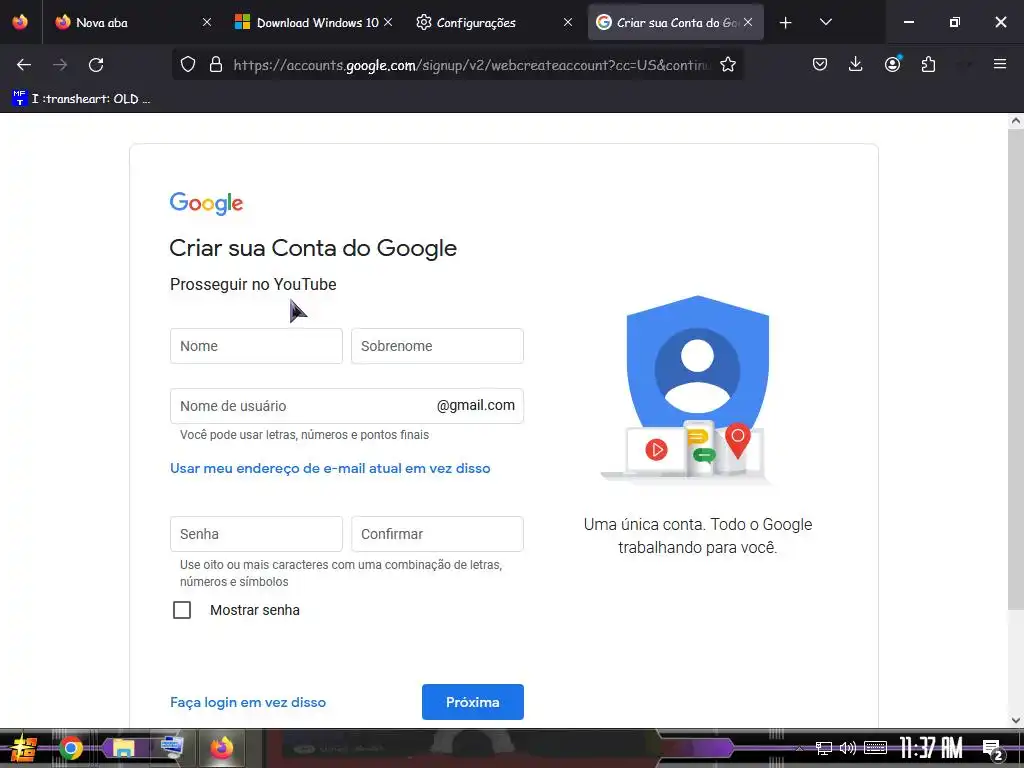
Task: Click the scrollbar up arrow
Action: [1016, 120]
